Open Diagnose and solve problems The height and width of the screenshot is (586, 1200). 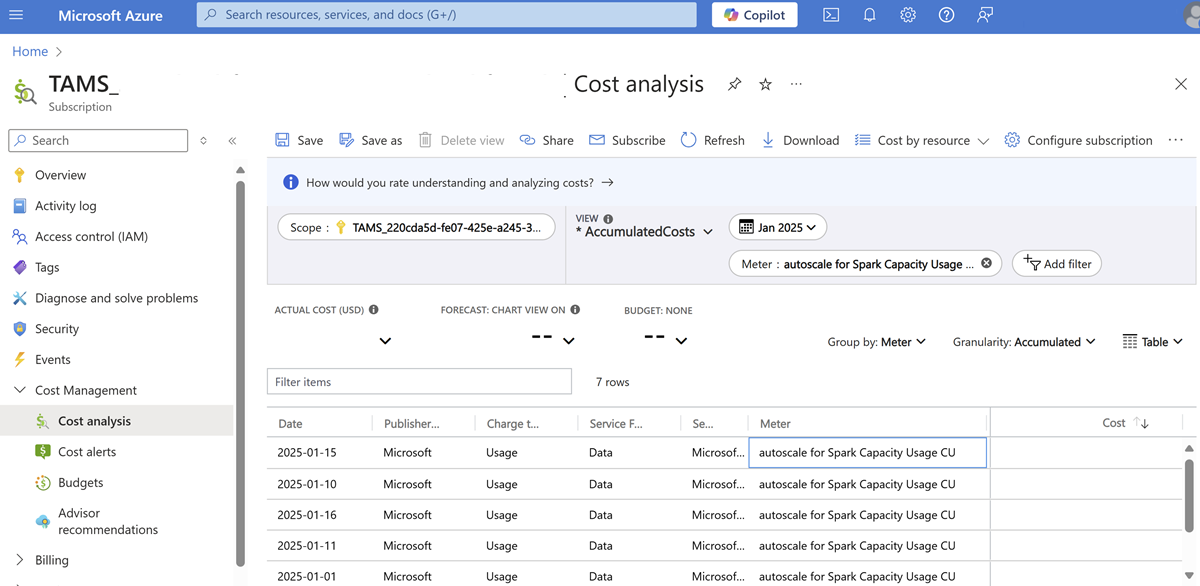tap(118, 298)
